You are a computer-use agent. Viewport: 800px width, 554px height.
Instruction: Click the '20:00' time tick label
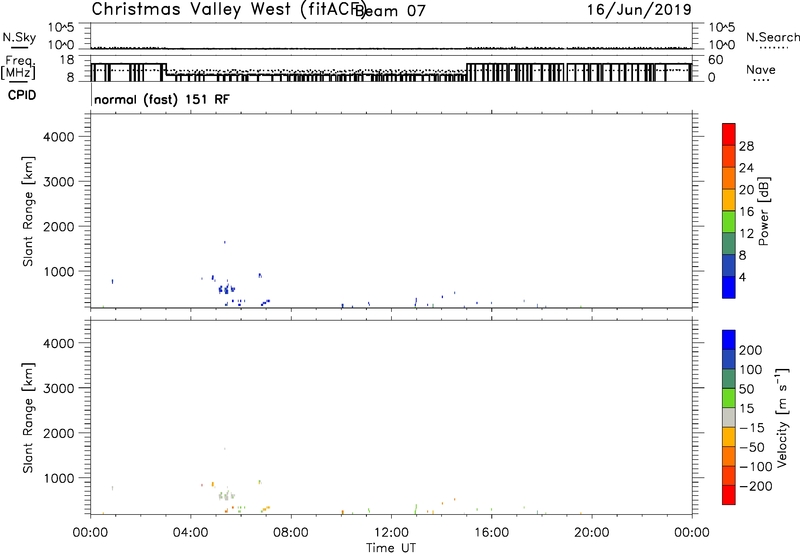pos(592,533)
